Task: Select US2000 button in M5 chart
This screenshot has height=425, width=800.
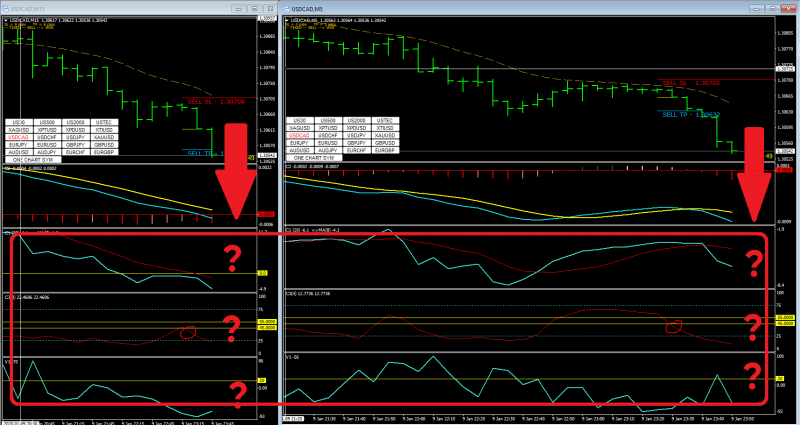Action: click(357, 120)
